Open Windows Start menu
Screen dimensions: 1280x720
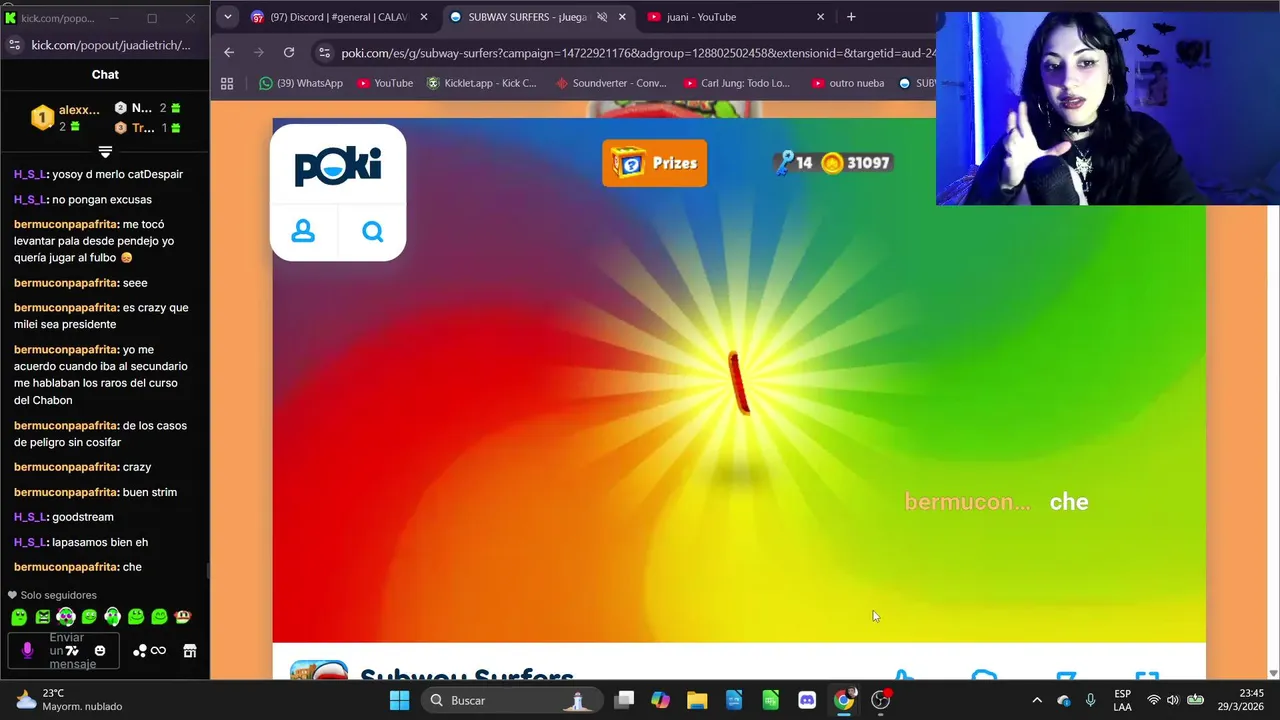click(399, 700)
